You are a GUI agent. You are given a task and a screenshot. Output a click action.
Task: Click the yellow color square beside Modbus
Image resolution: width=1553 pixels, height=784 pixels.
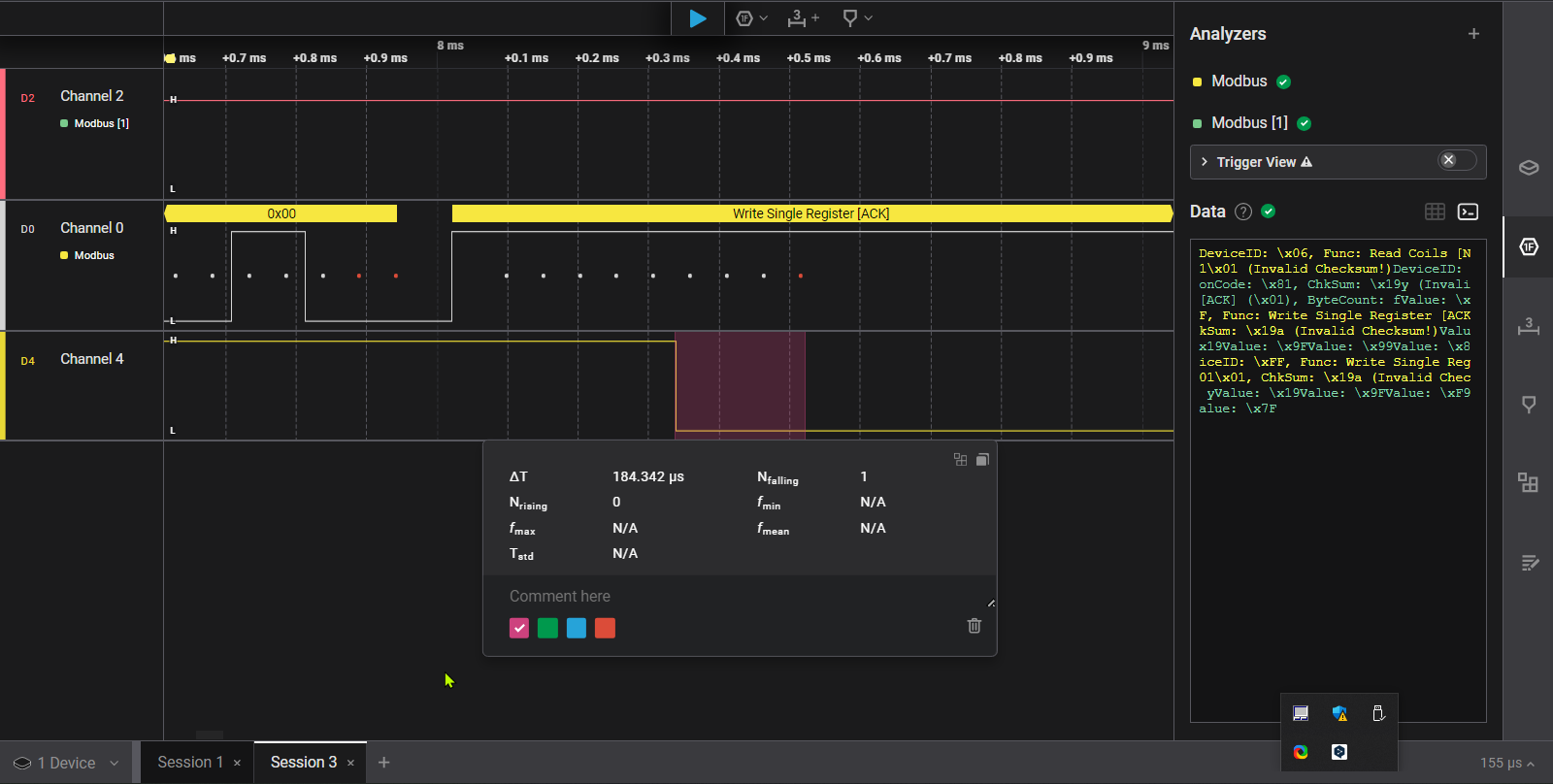pyautogui.click(x=1197, y=82)
